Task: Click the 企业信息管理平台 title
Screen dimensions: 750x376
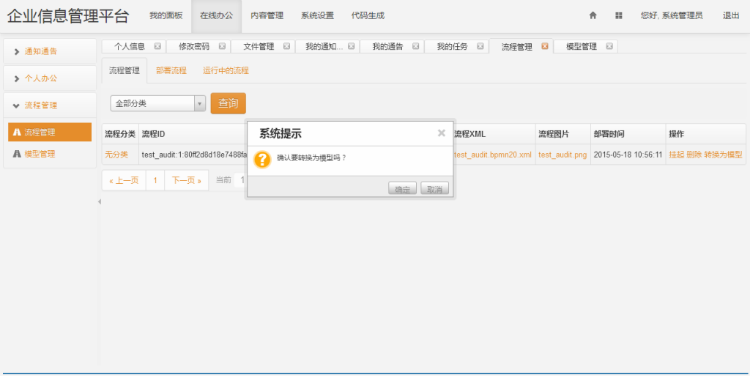Action: [x=68, y=16]
